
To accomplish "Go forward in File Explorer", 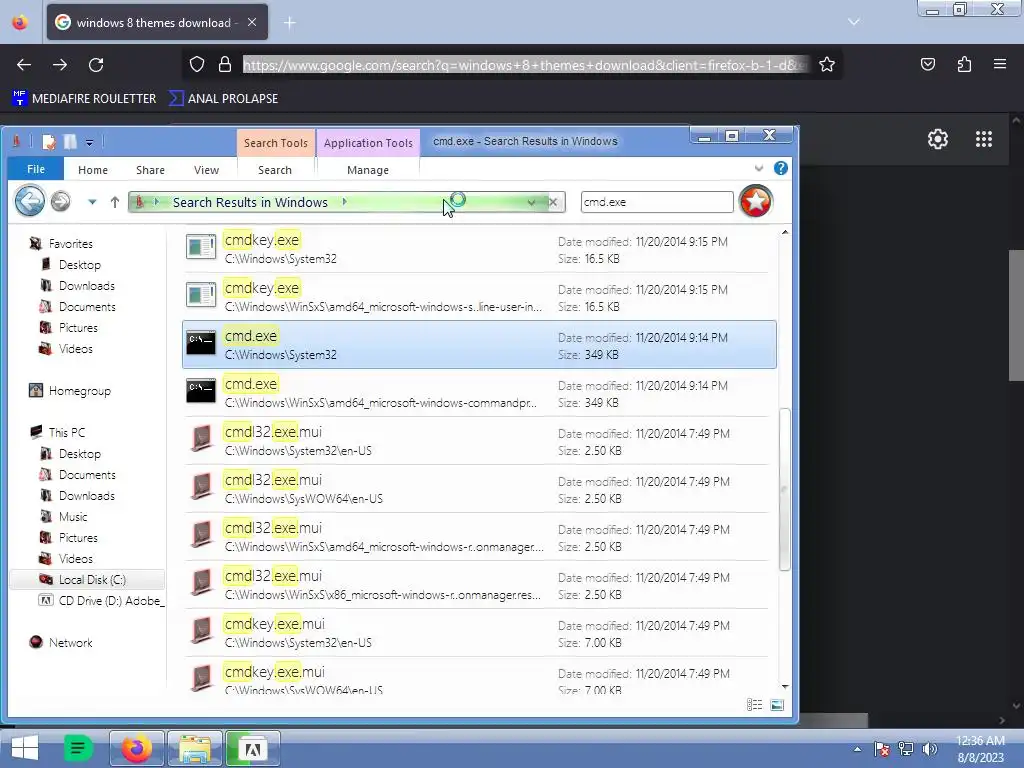I will coord(61,201).
